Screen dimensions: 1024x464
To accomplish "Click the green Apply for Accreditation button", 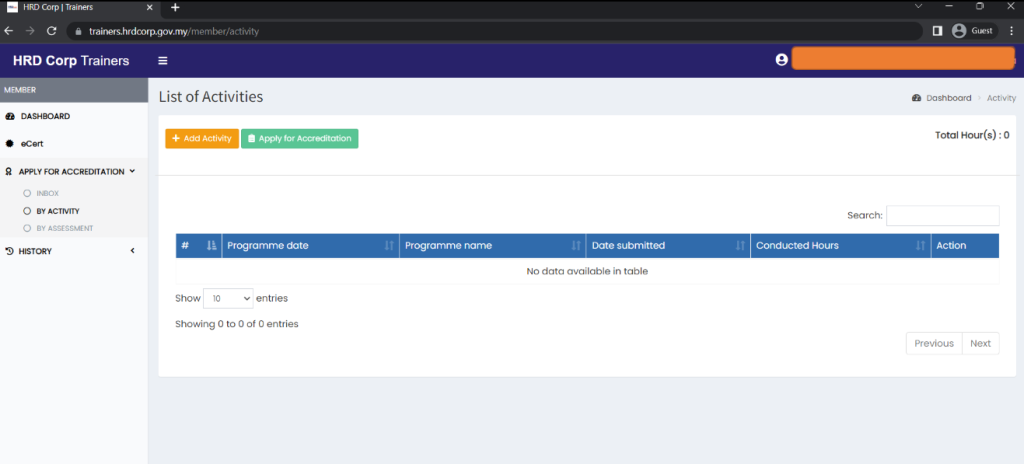I will point(299,139).
